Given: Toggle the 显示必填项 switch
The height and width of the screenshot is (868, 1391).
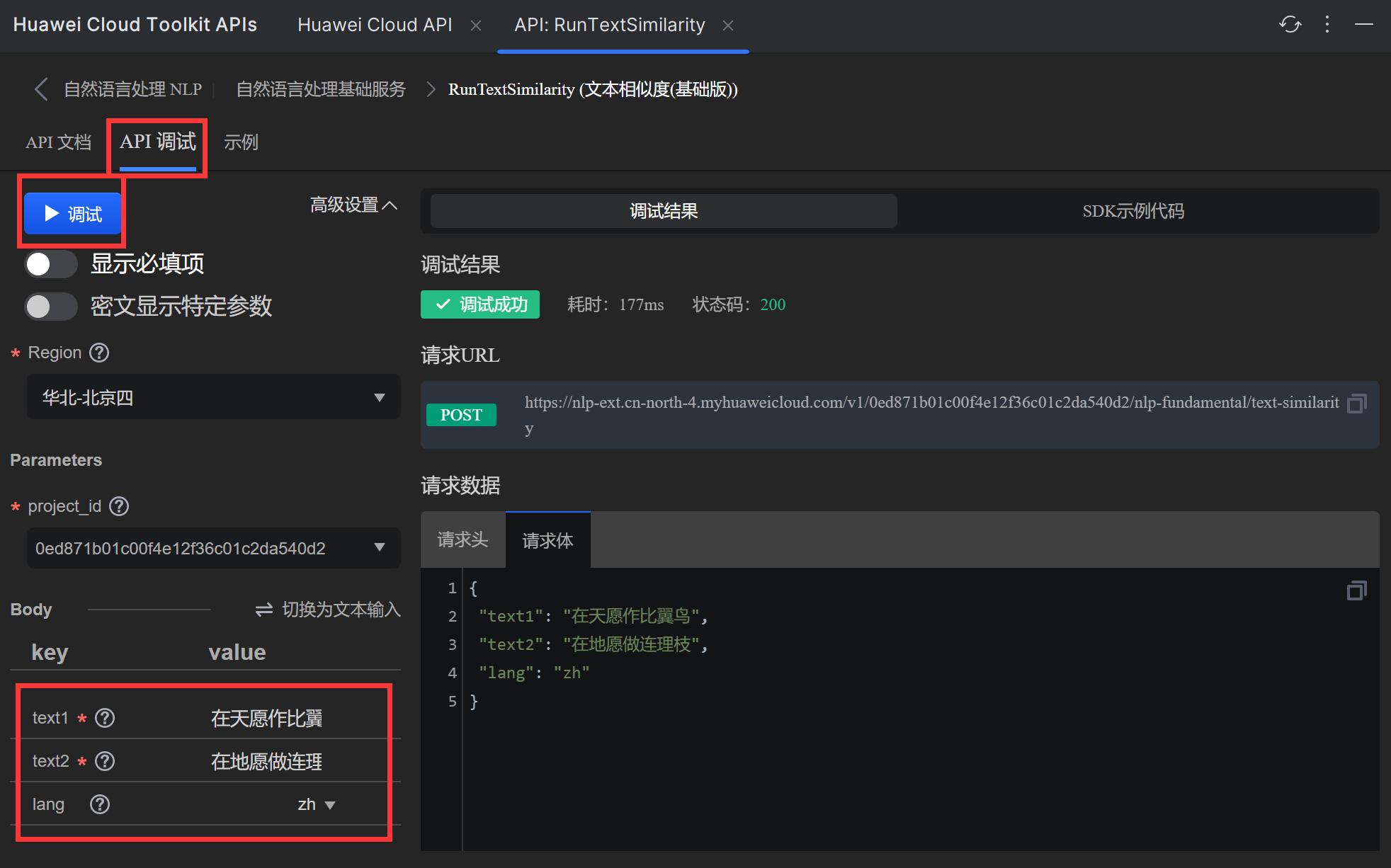Looking at the screenshot, I should (x=50, y=264).
